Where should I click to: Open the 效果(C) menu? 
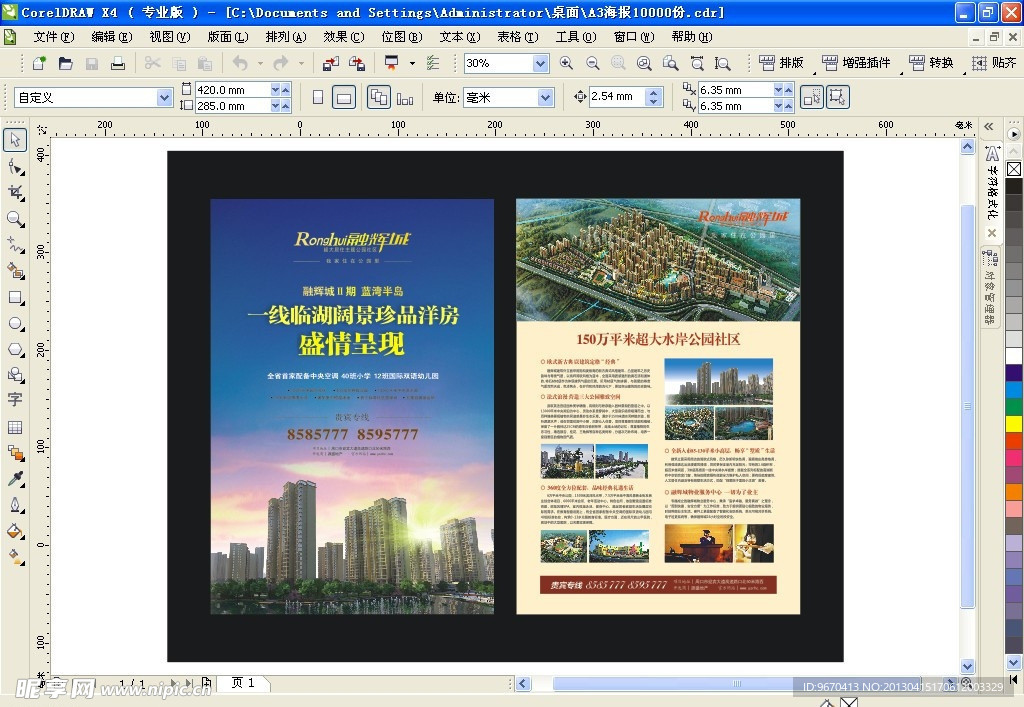point(344,37)
